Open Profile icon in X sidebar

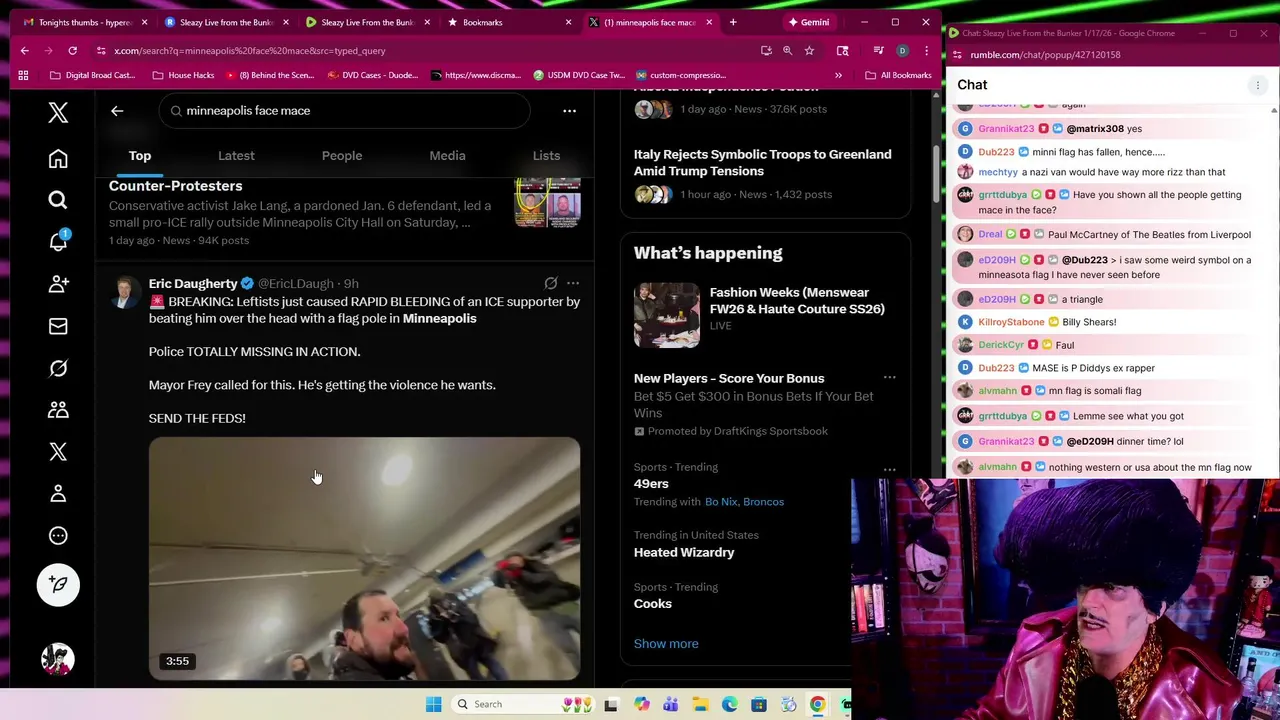pyautogui.click(x=58, y=494)
